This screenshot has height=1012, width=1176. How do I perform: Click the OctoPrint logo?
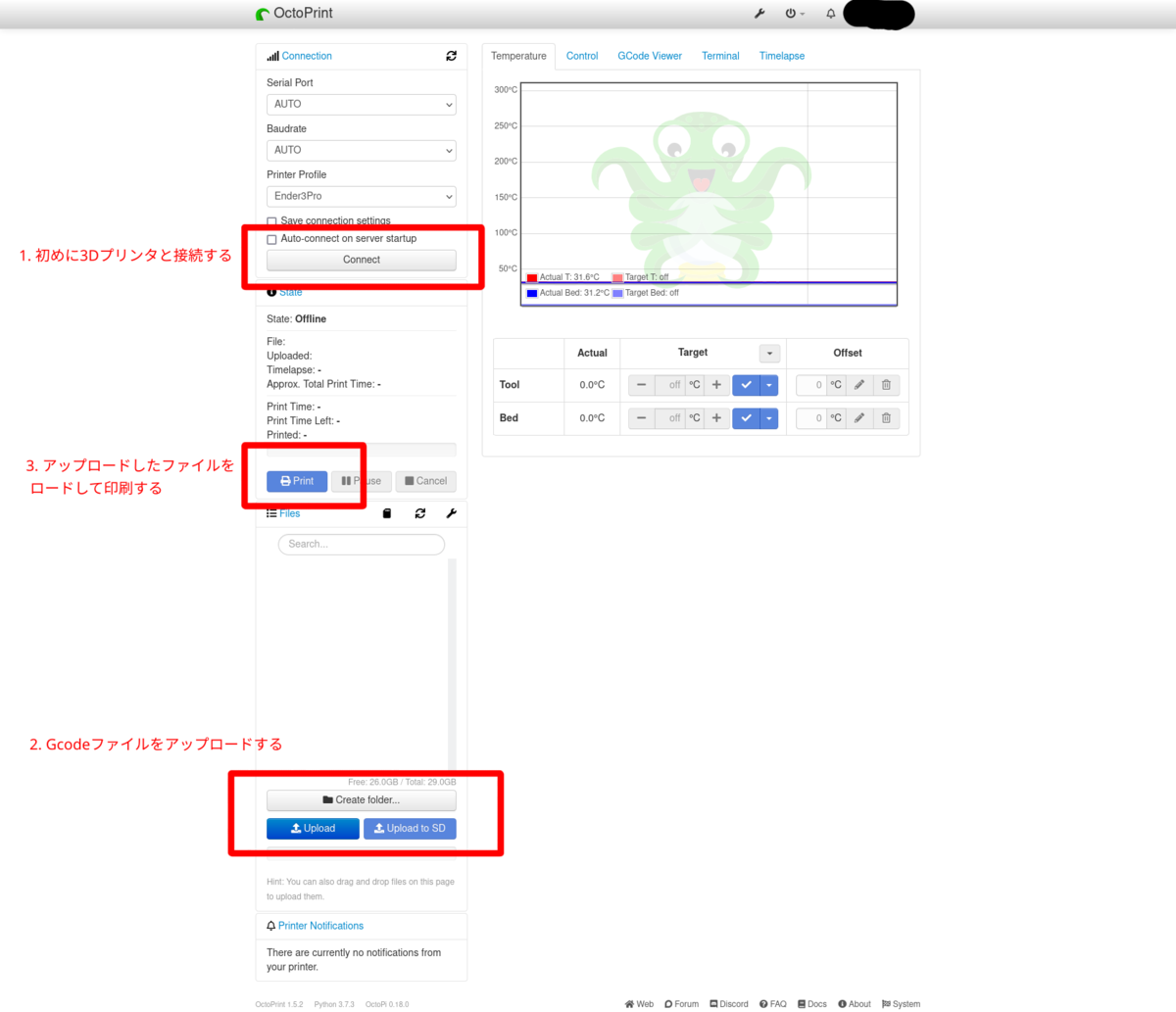294,14
